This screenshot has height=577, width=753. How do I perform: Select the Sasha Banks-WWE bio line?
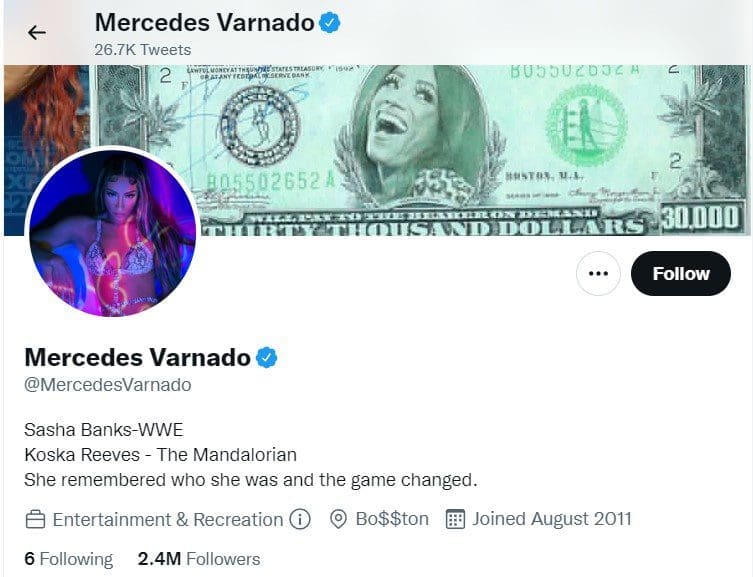[x=104, y=430]
